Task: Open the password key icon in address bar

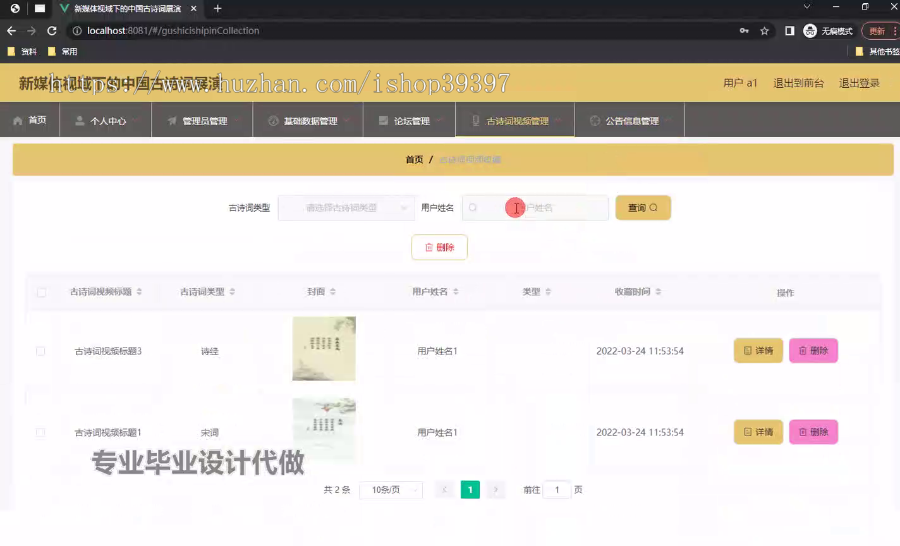Action: point(744,31)
